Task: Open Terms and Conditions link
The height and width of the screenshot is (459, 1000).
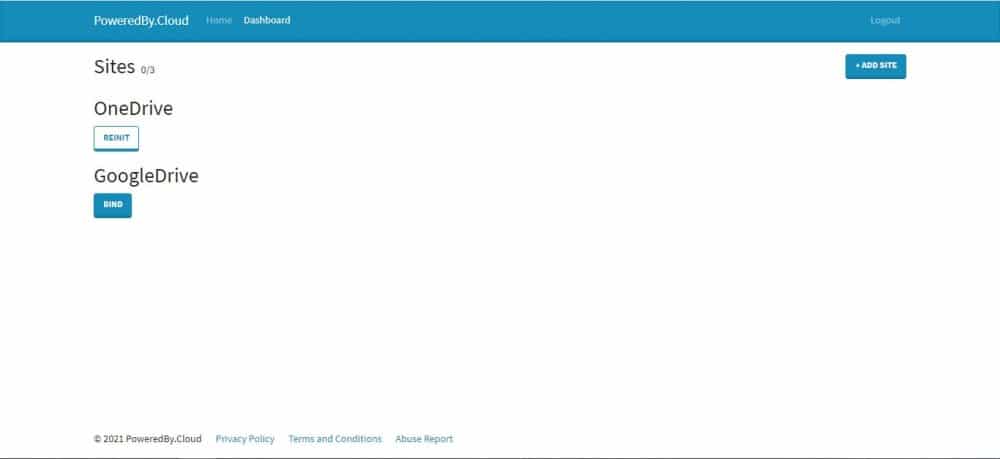Action: coord(335,439)
